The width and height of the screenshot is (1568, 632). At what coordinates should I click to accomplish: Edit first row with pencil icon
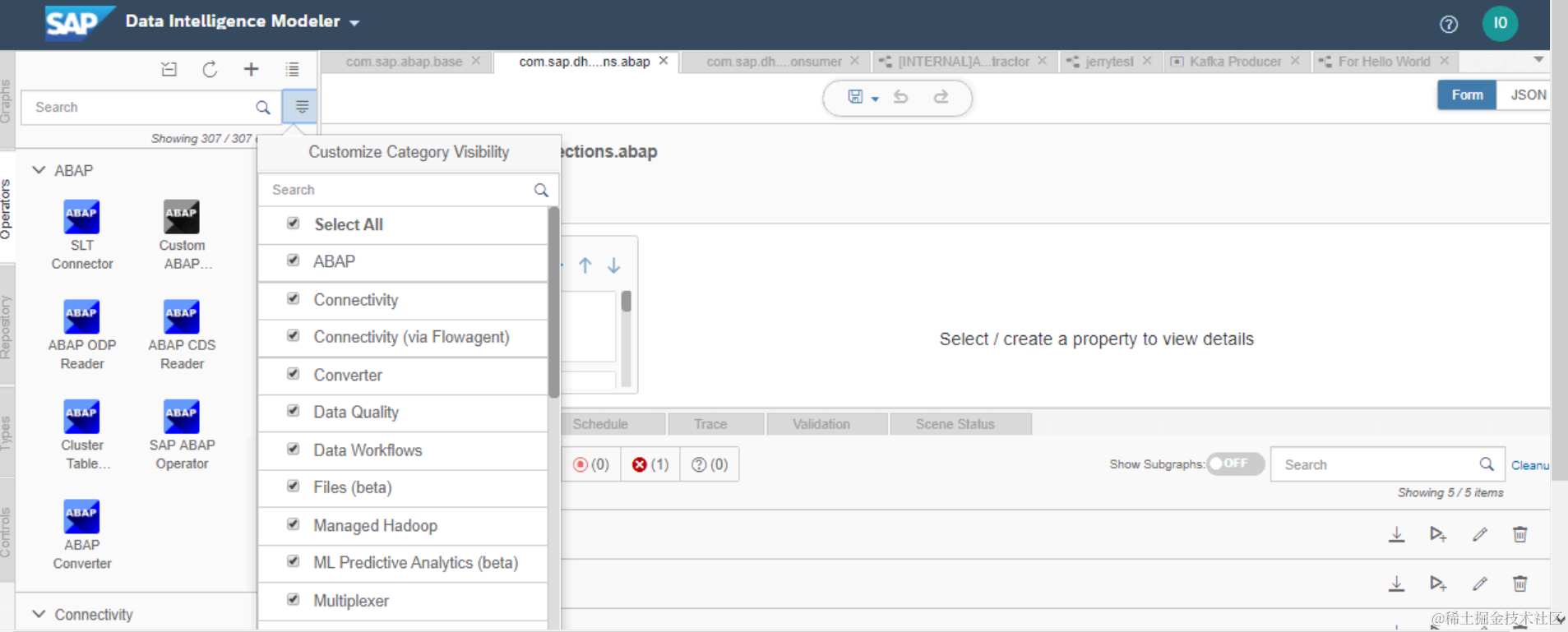[1480, 535]
